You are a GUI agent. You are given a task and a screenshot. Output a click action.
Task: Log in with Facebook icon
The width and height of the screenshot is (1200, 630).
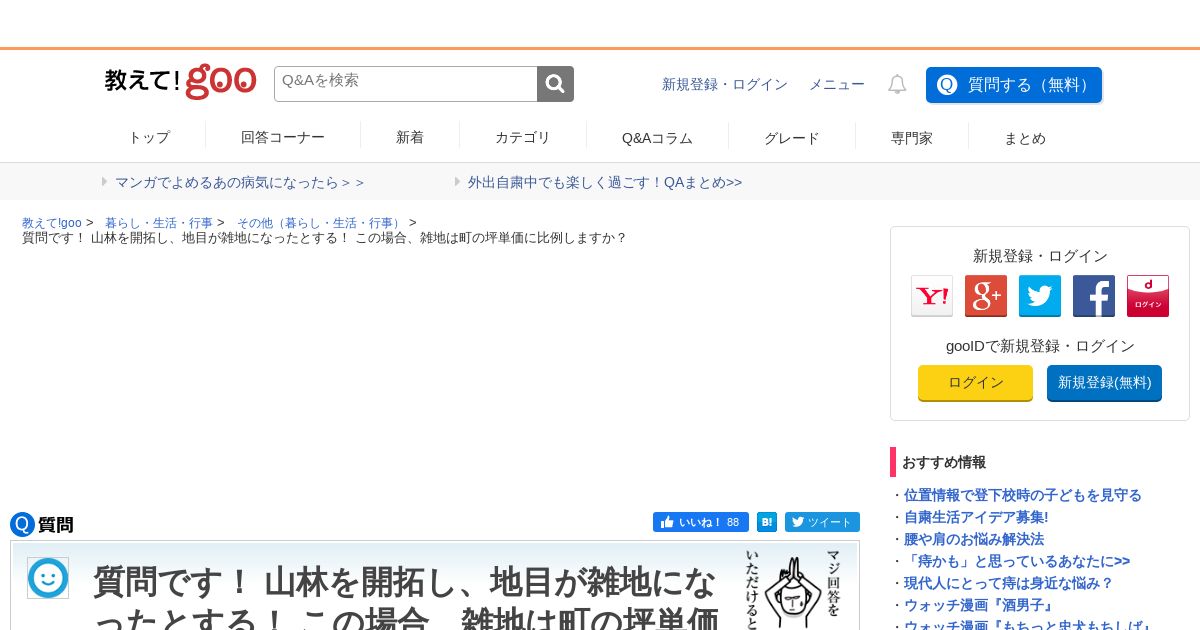[x=1094, y=296]
